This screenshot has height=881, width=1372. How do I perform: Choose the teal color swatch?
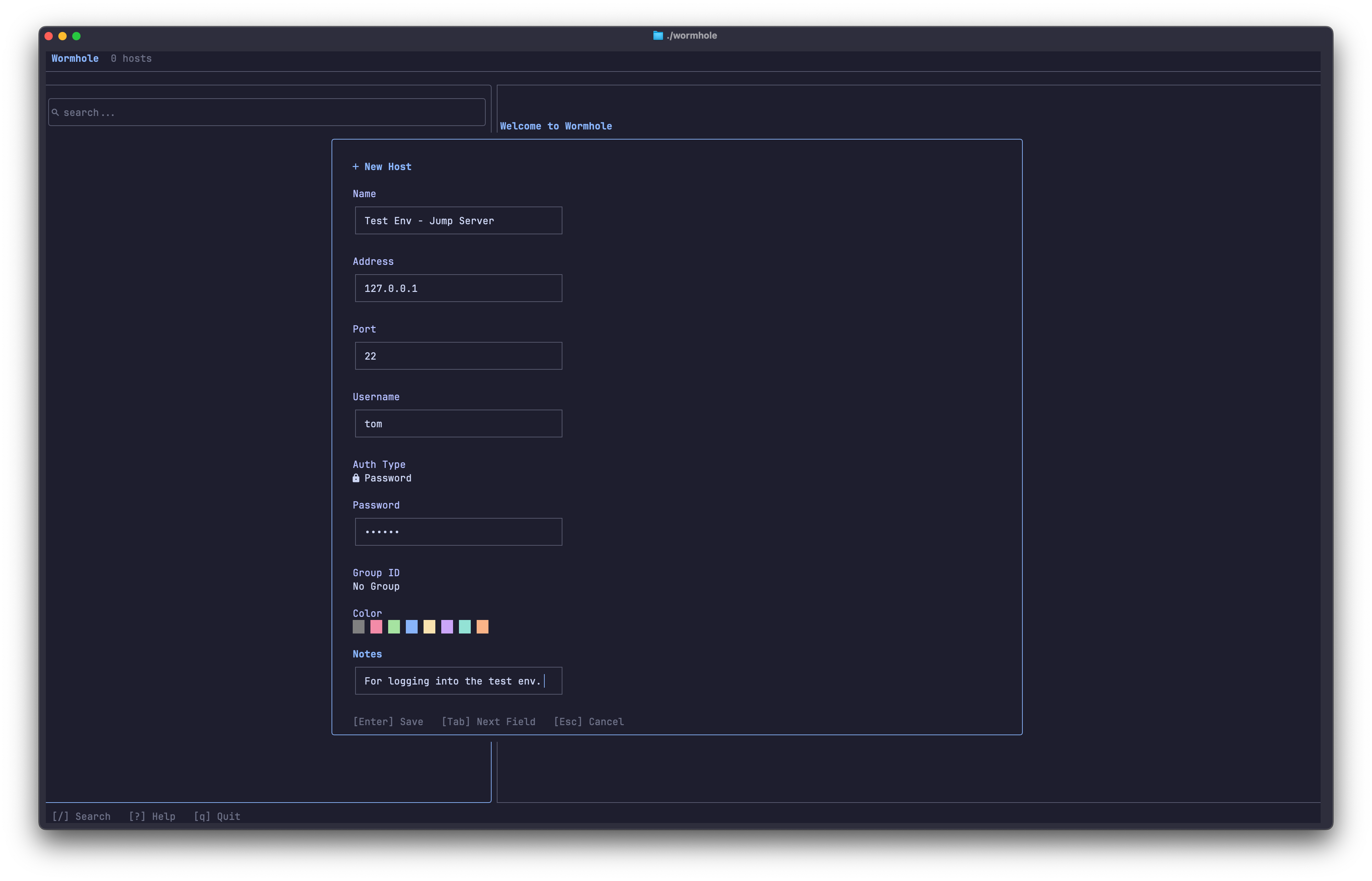(465, 627)
